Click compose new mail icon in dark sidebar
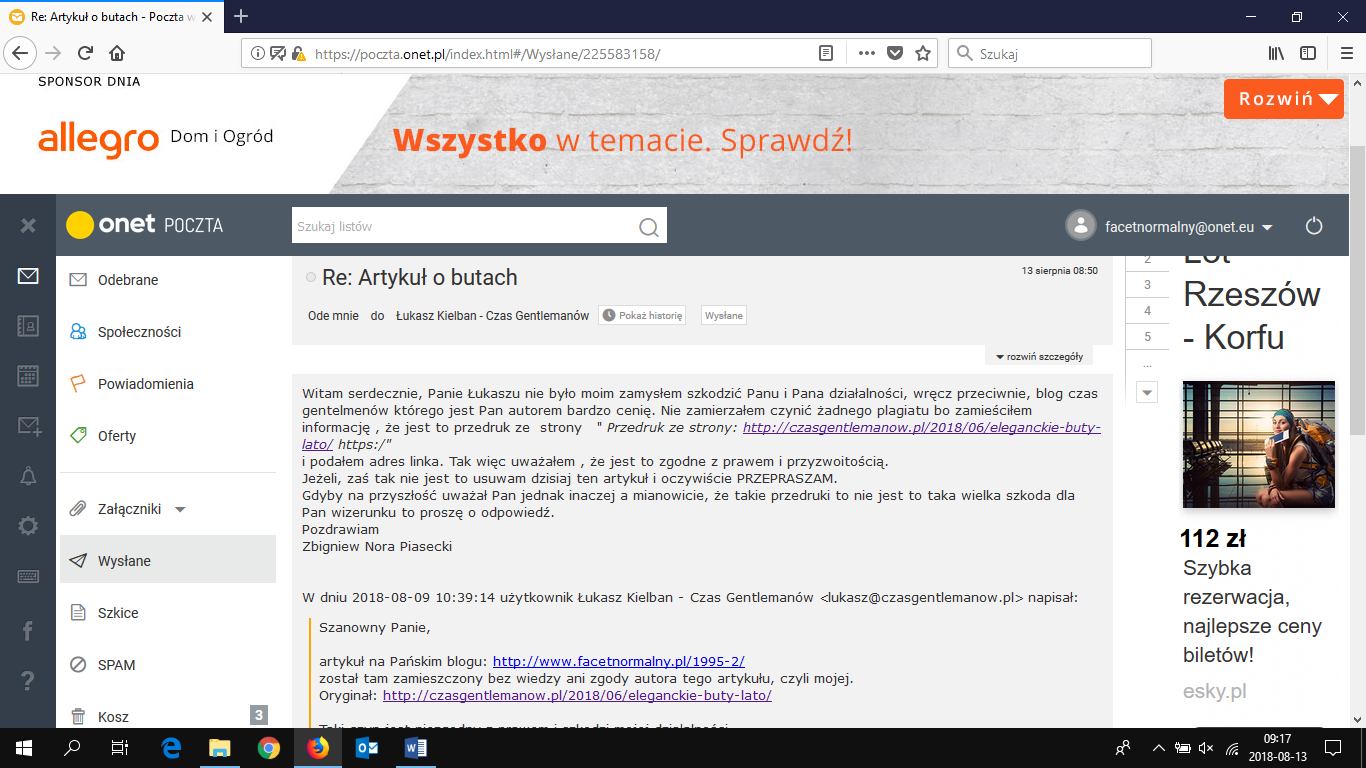The width and height of the screenshot is (1366, 768). pos(28,426)
